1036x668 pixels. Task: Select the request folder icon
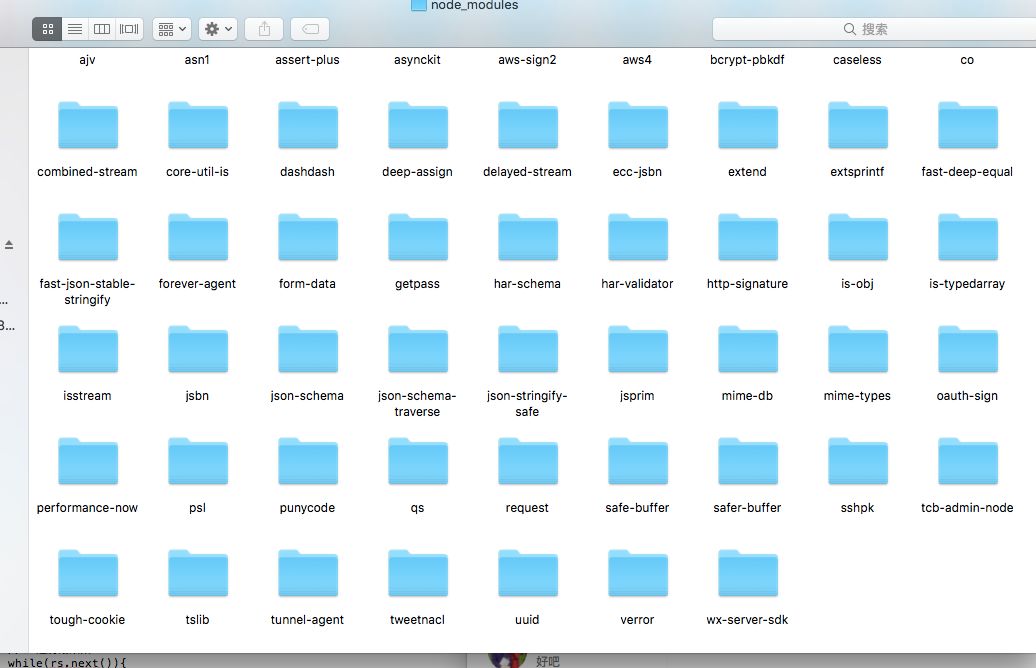click(528, 461)
